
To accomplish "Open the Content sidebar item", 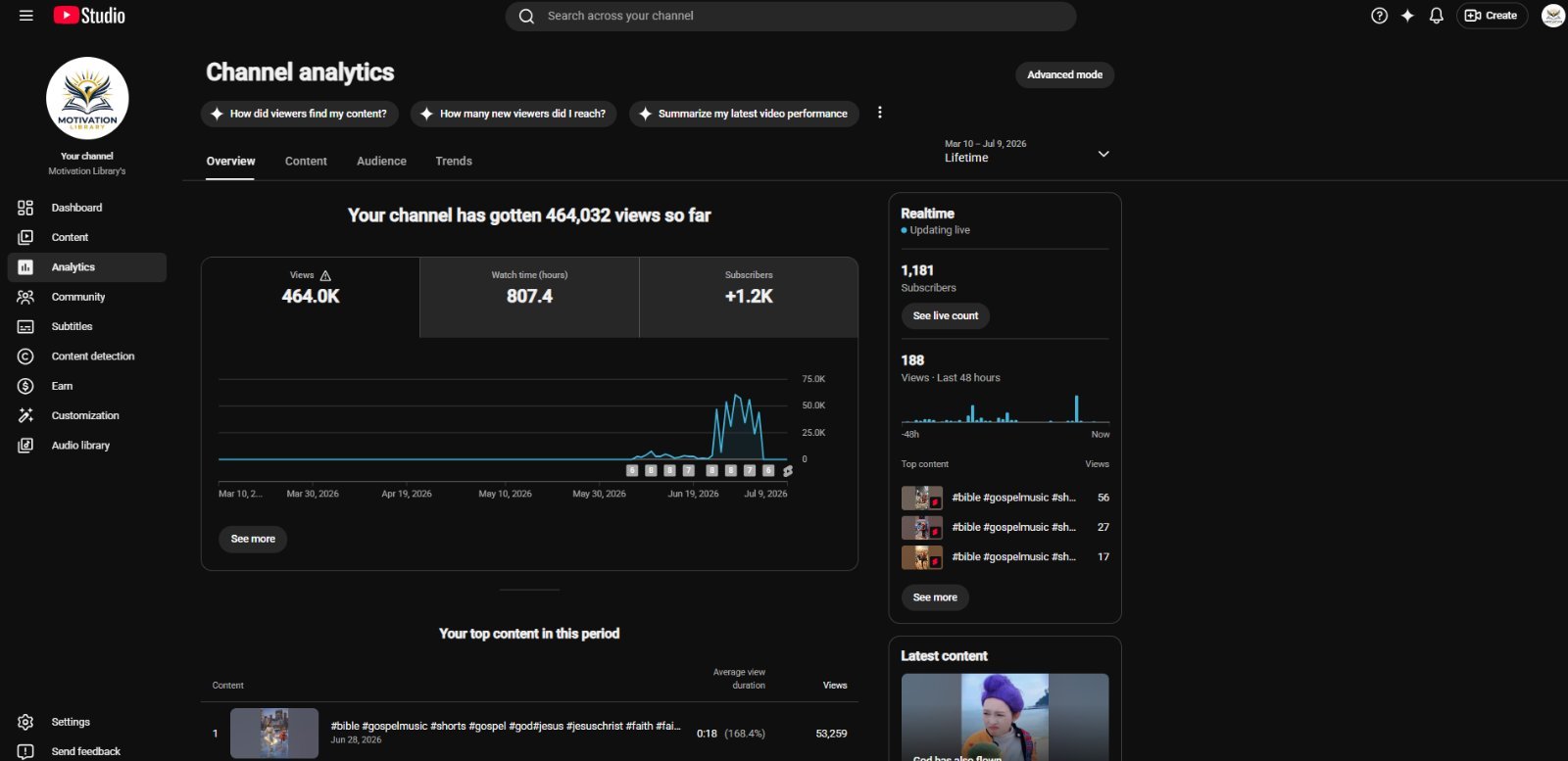I will click(x=86, y=237).
